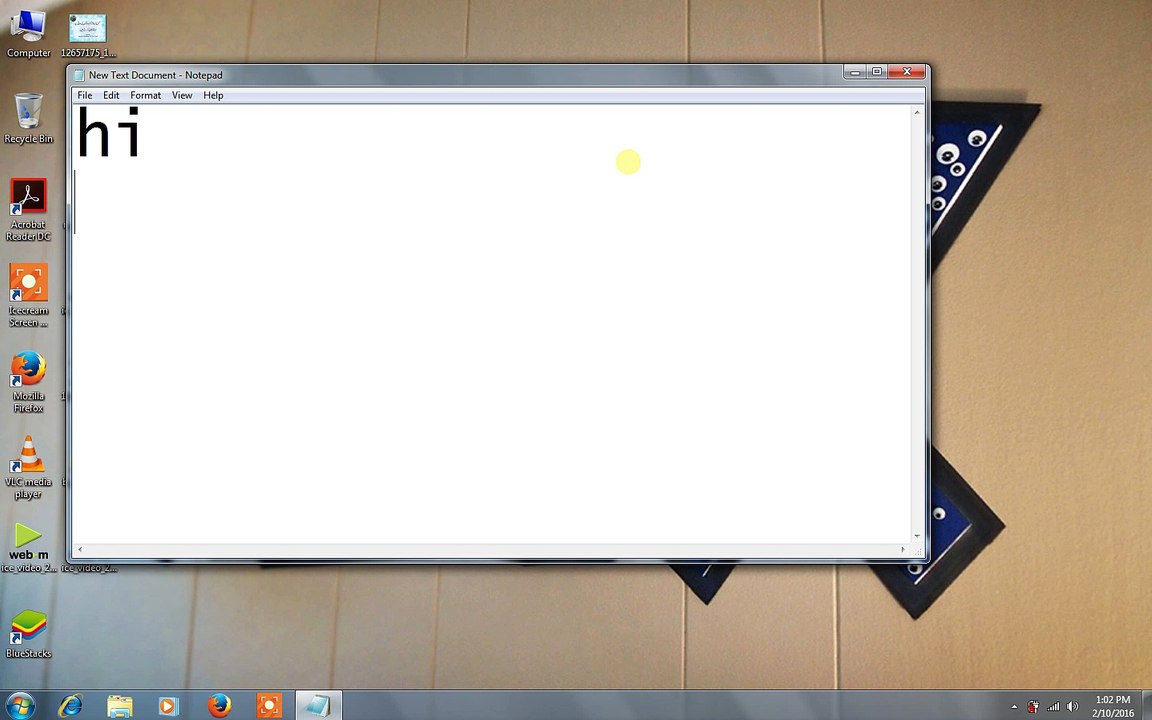The height and width of the screenshot is (720, 1152).
Task: Close the Notepad window
Action: click(907, 72)
